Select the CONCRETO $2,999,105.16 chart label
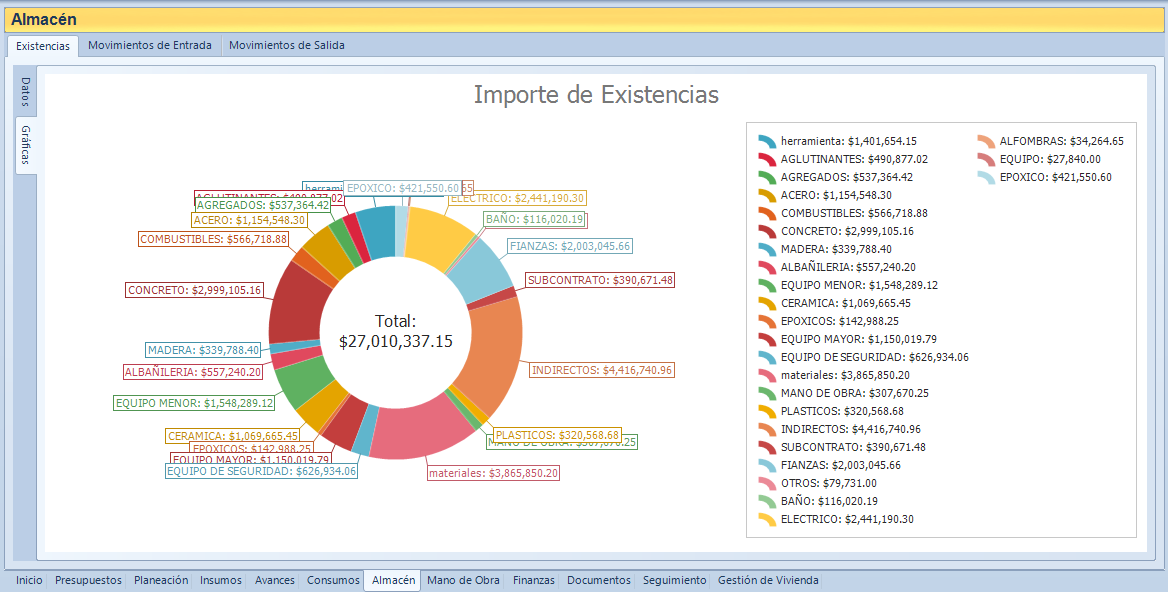This screenshot has height=592, width=1168. click(x=194, y=290)
